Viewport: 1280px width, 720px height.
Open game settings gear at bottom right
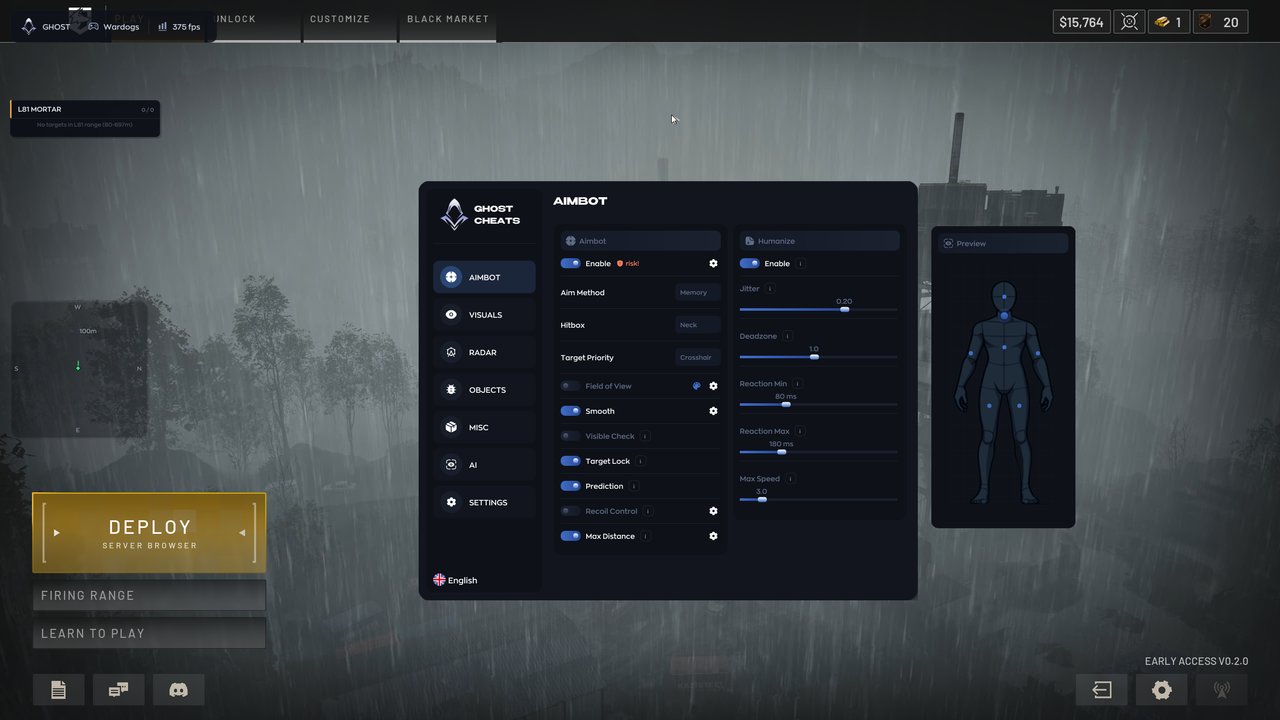(x=1161, y=690)
